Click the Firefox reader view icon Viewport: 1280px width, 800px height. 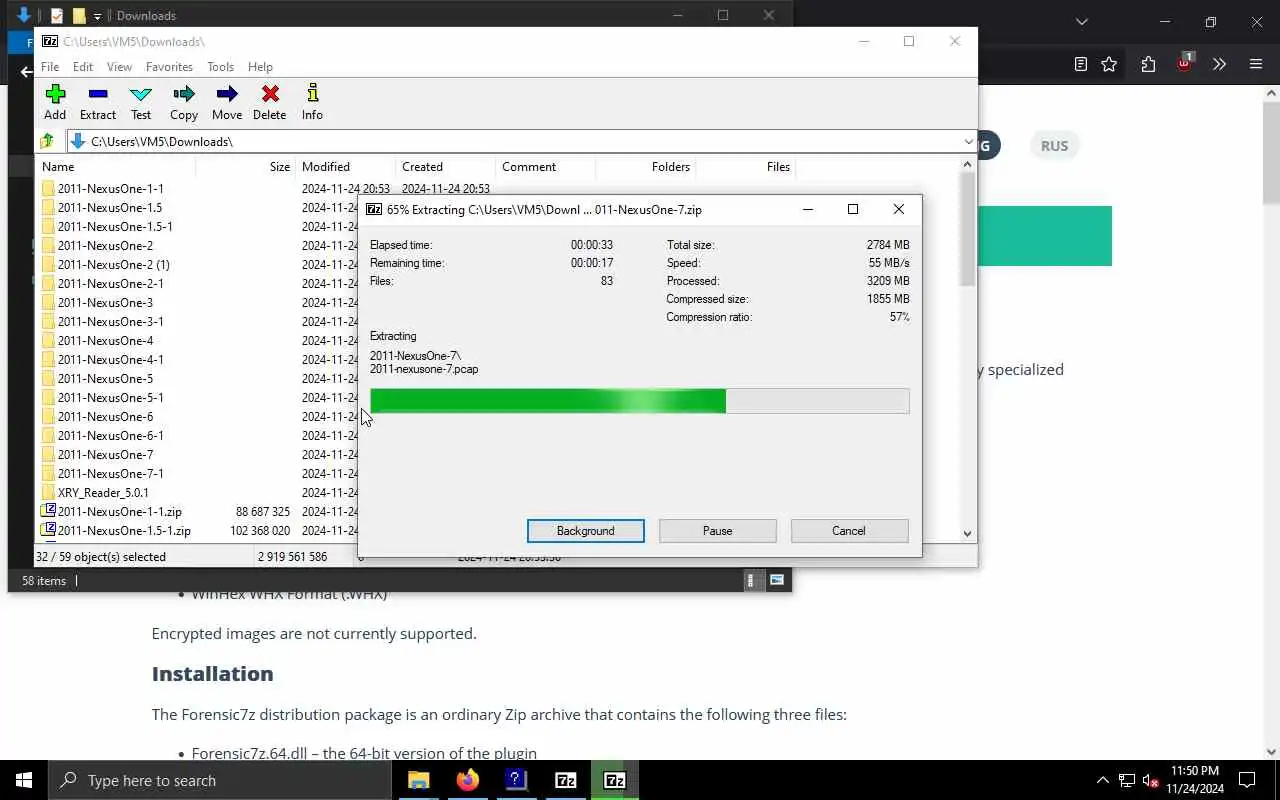coord(1081,64)
